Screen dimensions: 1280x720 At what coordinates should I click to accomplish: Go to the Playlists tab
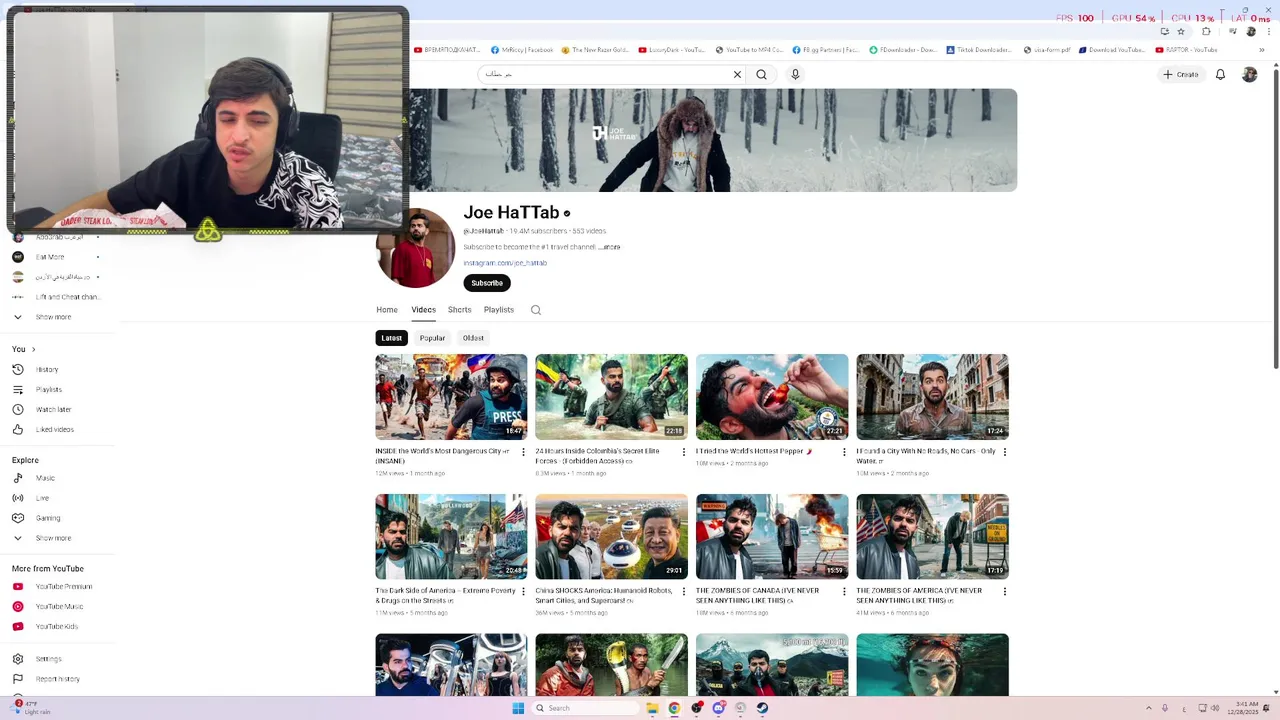(499, 310)
